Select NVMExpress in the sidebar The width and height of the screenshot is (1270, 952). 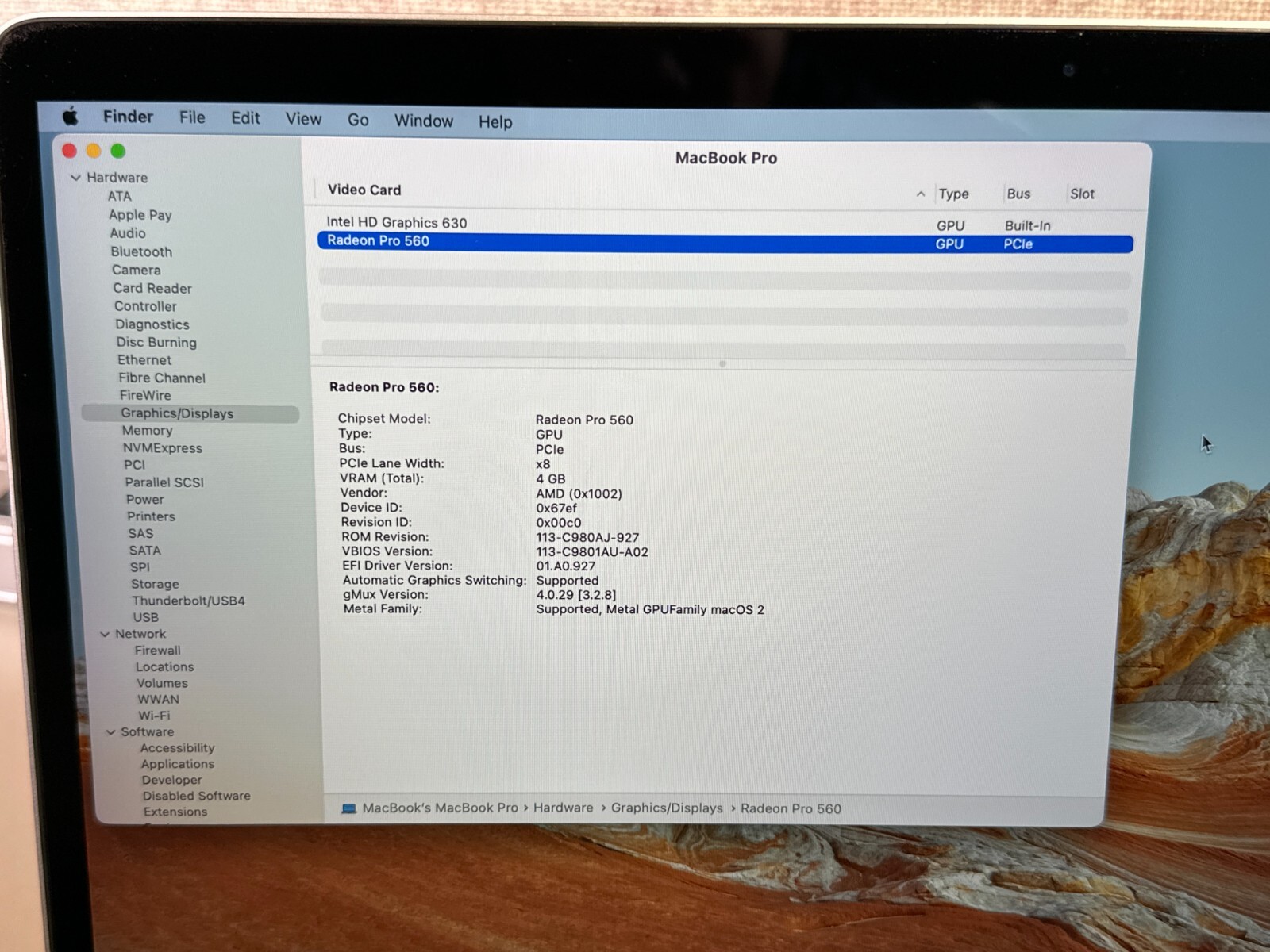coord(163,447)
